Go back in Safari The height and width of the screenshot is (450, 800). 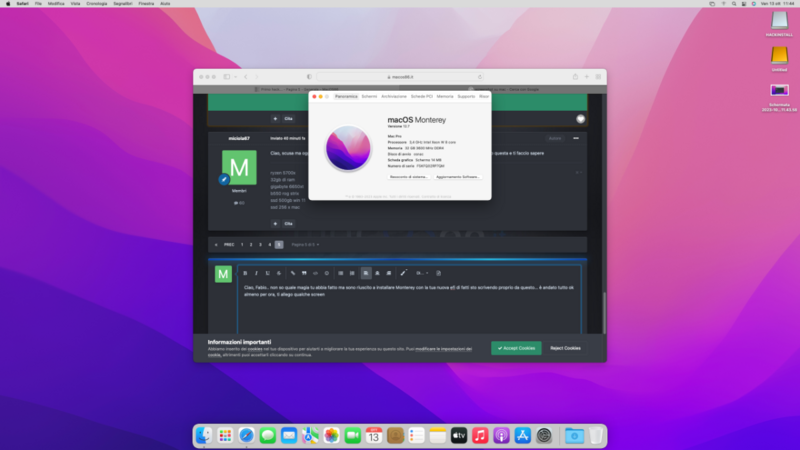pyautogui.click(x=245, y=77)
